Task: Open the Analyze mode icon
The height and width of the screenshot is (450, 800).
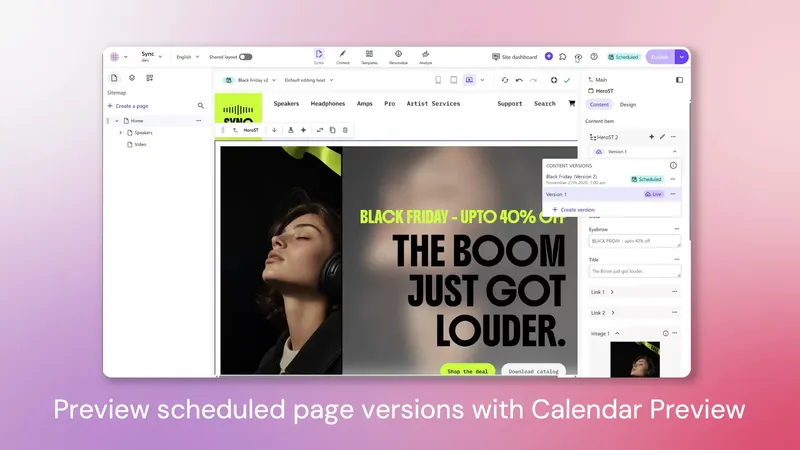Action: (426, 56)
